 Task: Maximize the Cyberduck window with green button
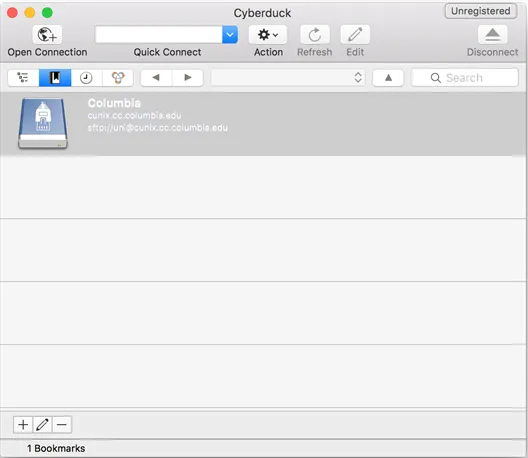click(x=47, y=13)
